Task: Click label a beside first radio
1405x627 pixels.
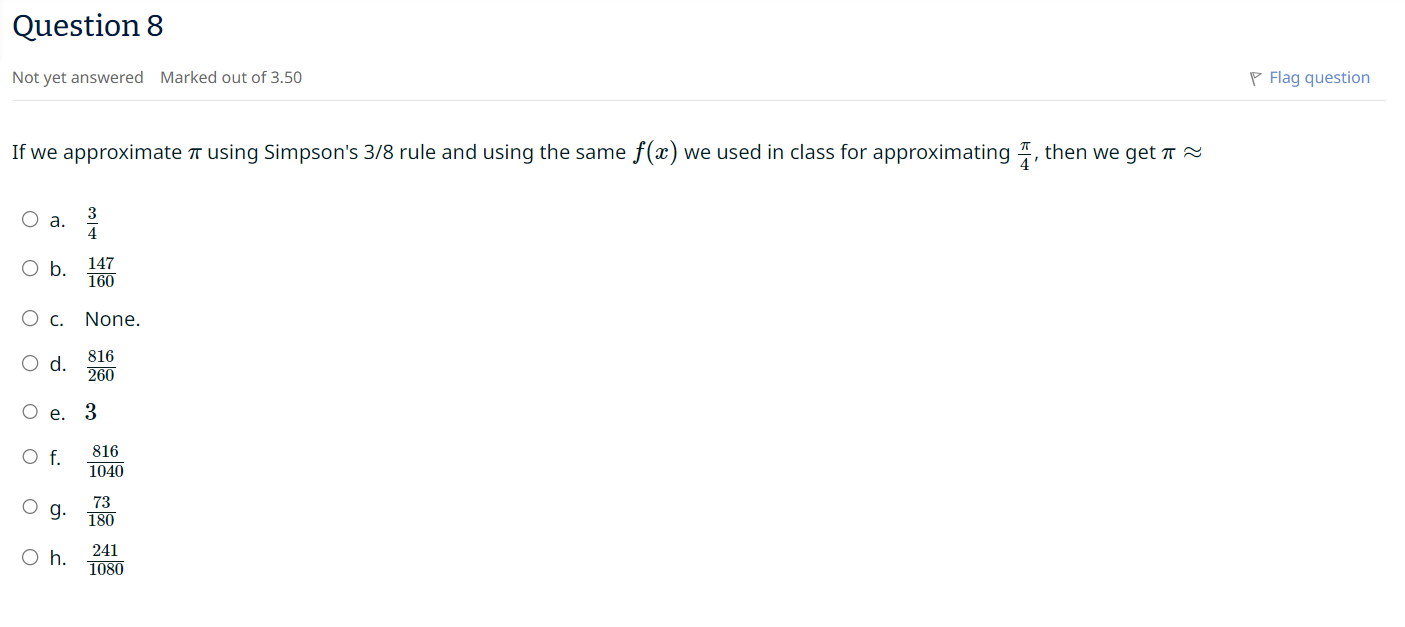Action: (x=56, y=219)
